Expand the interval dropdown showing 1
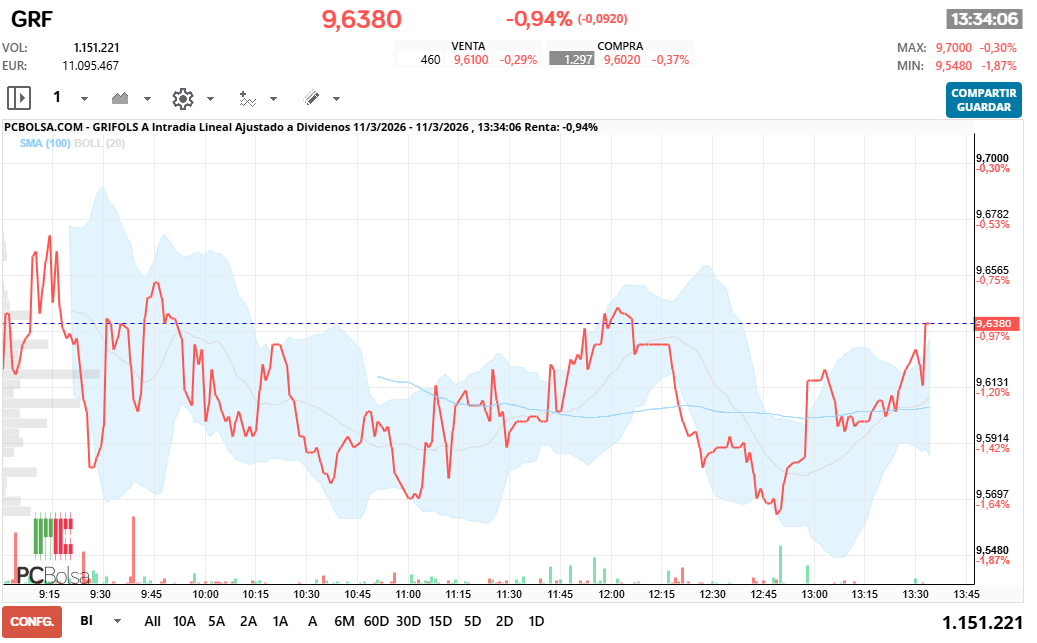Viewport: 1037px width, 643px height. click(84, 99)
